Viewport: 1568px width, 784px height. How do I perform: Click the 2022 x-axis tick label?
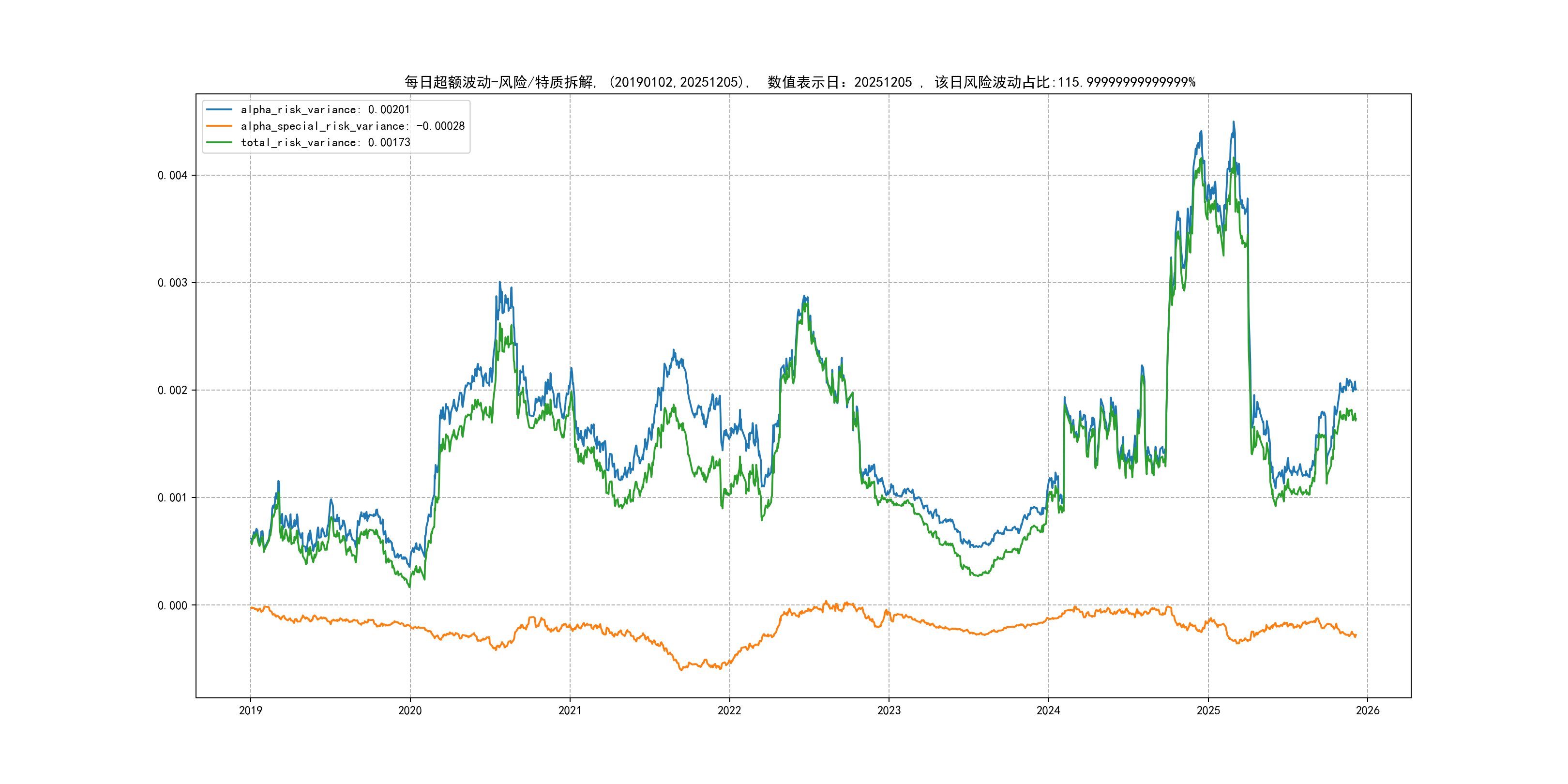729,710
